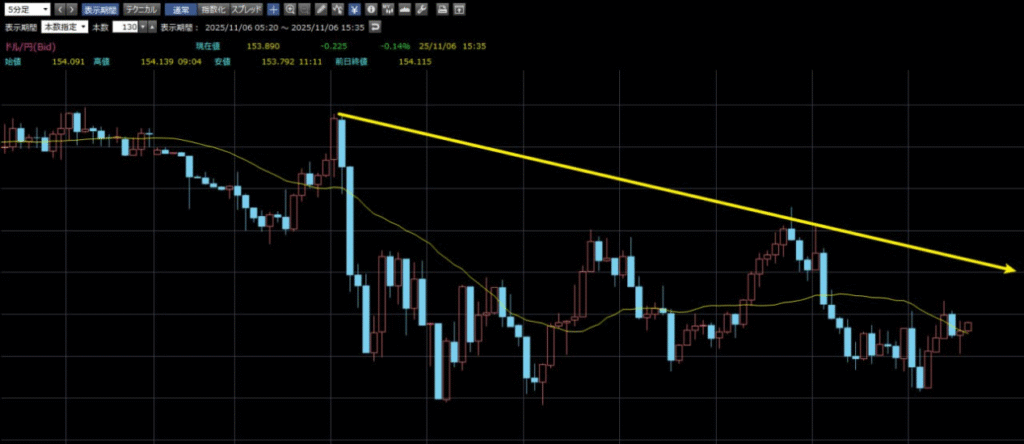
Task: Click the yen symbol icon
Action: 353,9
